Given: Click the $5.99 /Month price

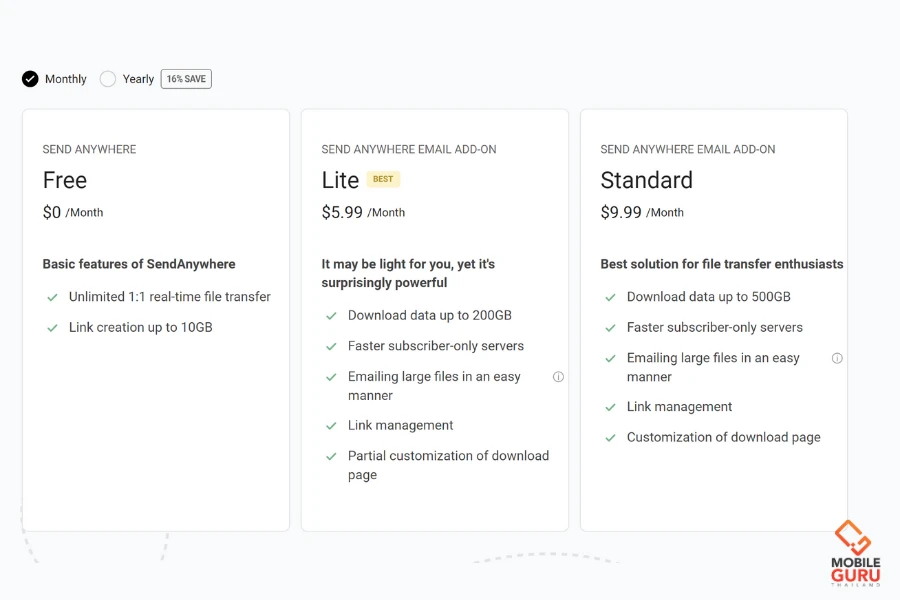Looking at the screenshot, I should click(x=363, y=212).
